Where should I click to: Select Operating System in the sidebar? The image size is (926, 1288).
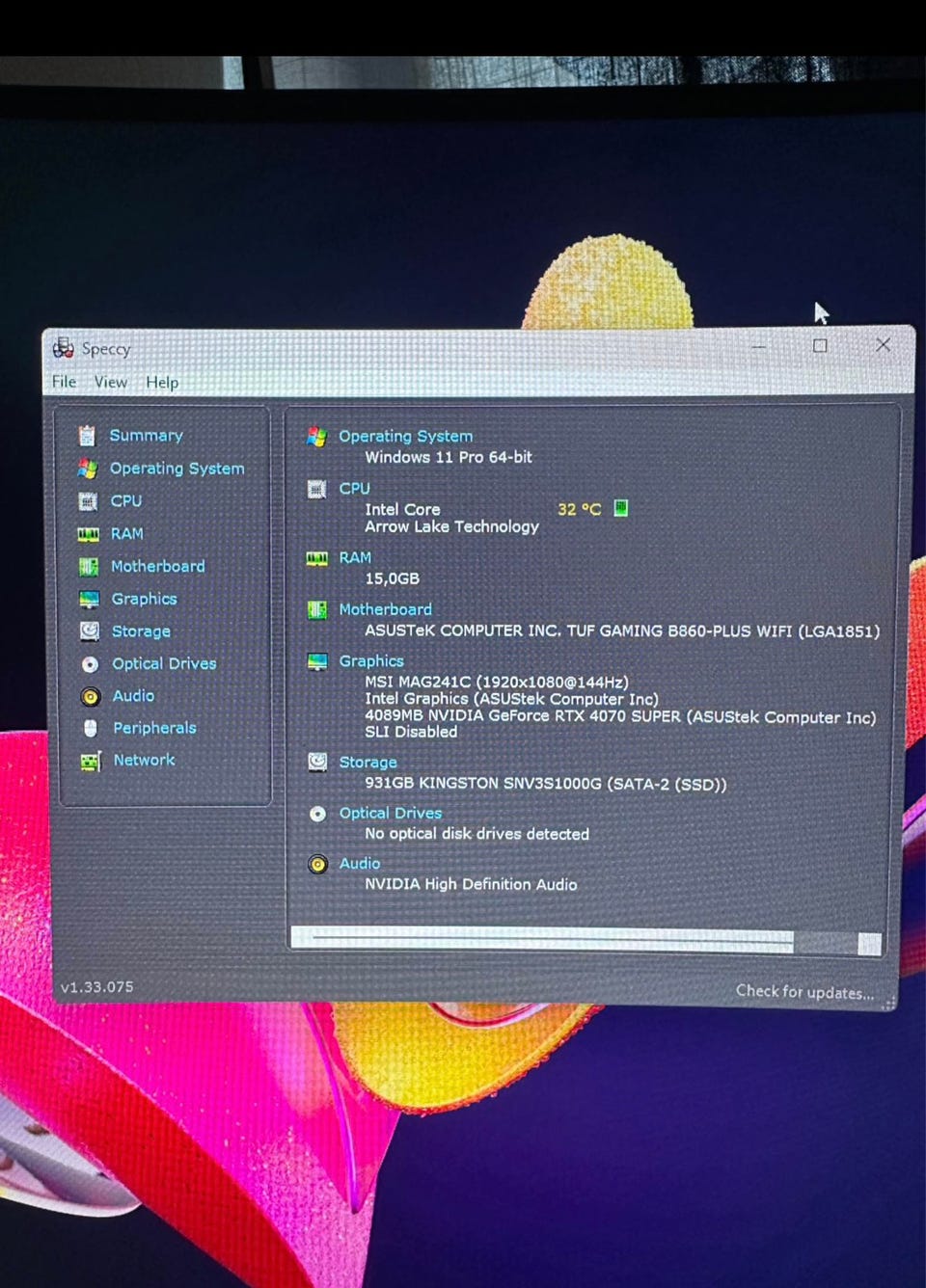click(x=177, y=469)
